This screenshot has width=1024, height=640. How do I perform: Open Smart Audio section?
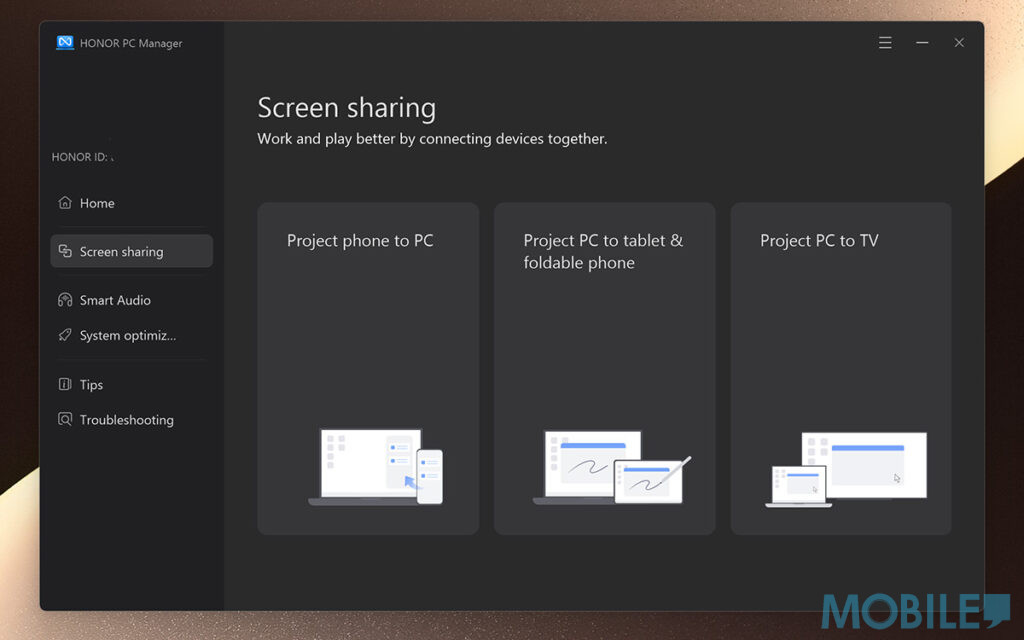pos(131,300)
